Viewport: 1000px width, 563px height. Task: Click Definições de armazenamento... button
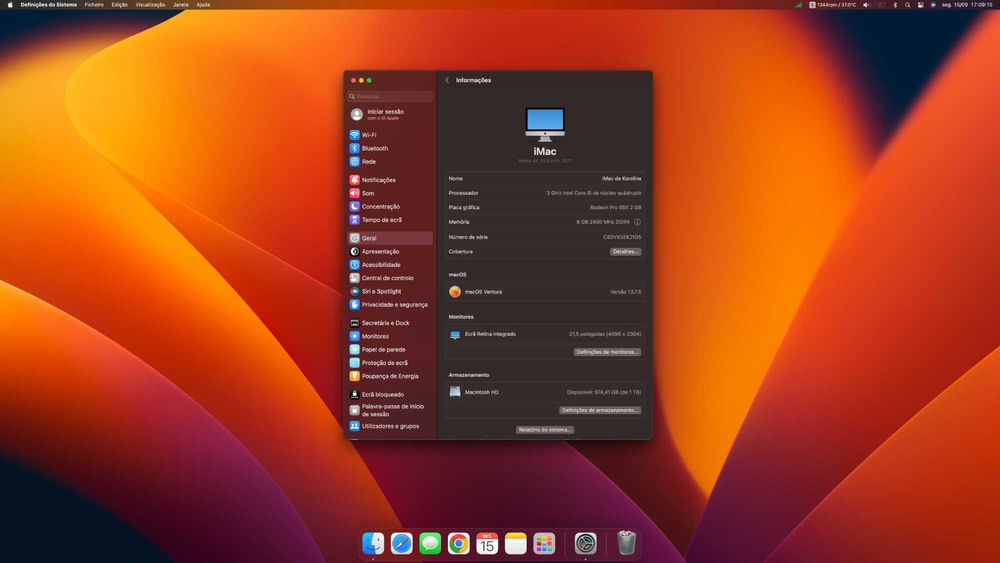coord(599,410)
